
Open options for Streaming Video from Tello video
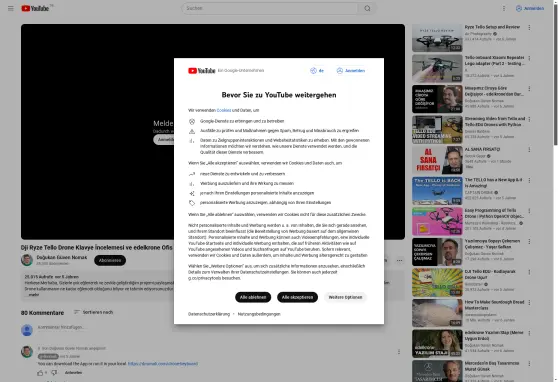click(x=529, y=119)
